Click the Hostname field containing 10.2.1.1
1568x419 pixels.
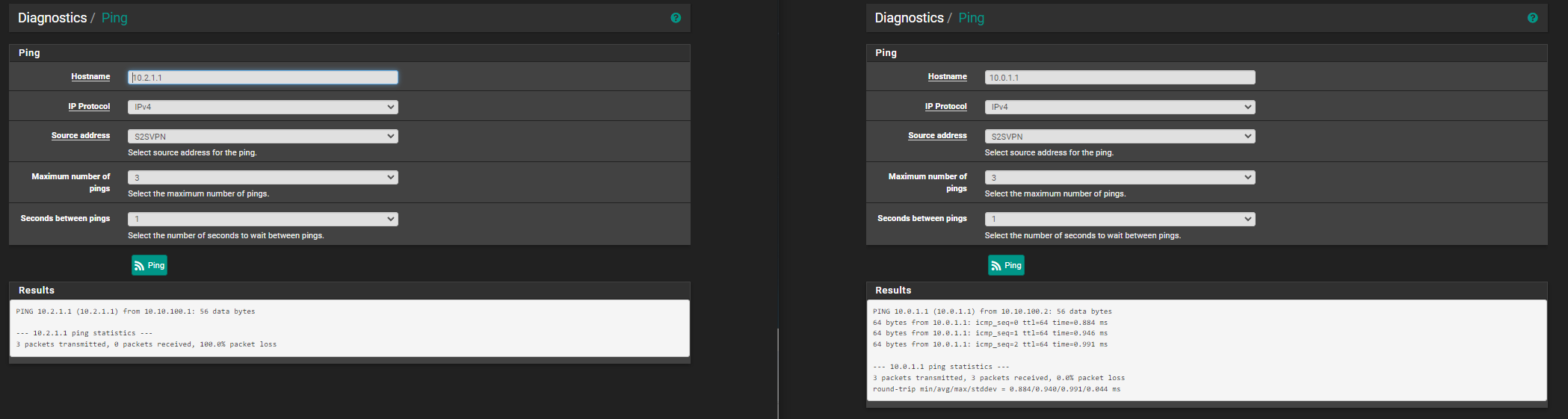pos(262,78)
